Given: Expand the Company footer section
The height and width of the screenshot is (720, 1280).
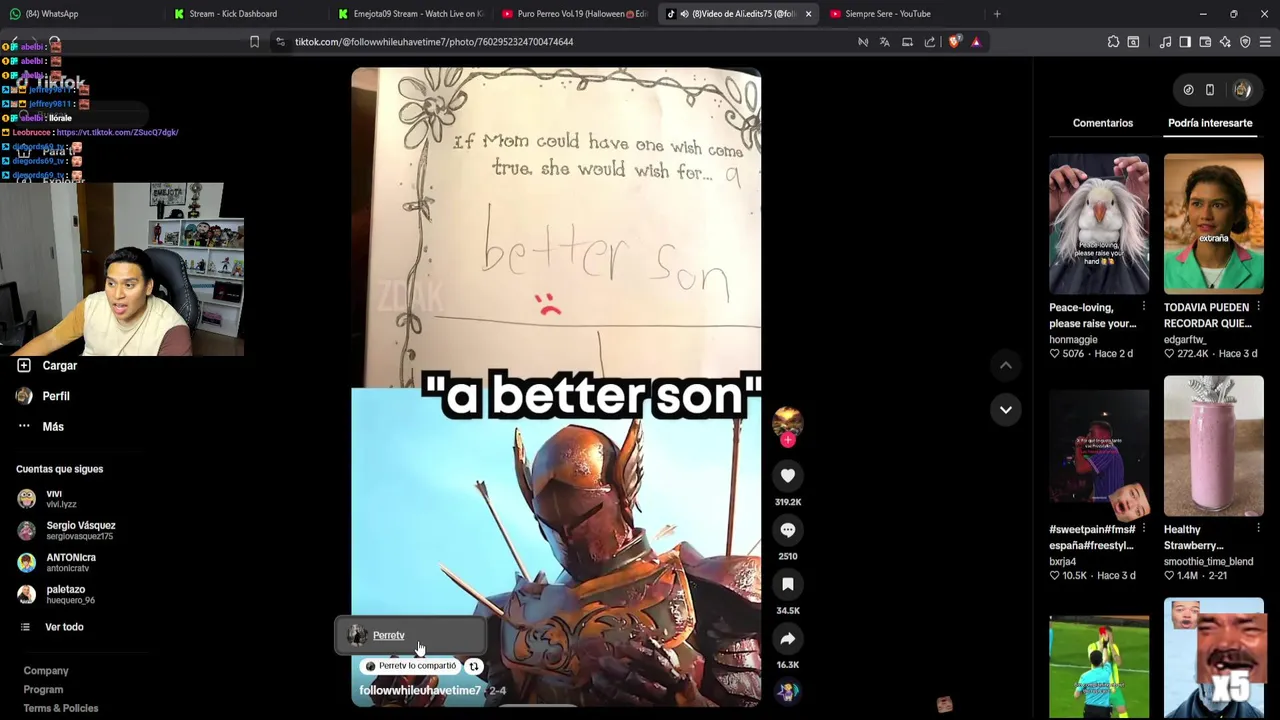Looking at the screenshot, I should 46,671.
